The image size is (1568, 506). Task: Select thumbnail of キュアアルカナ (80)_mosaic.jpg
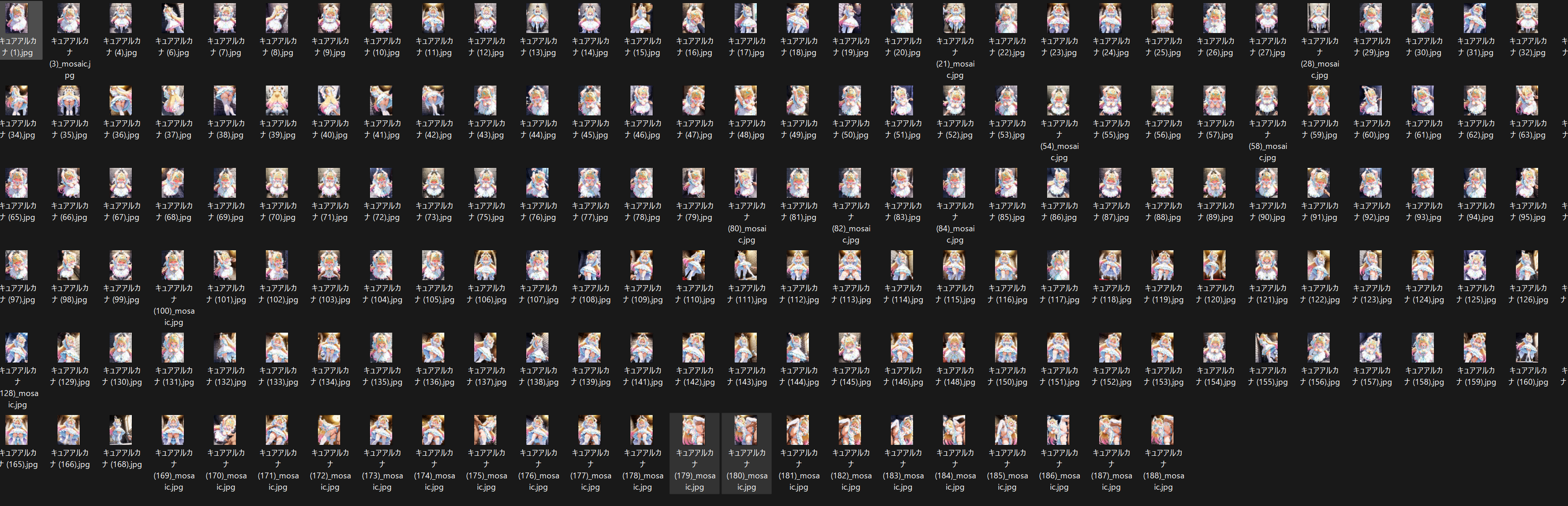point(746,183)
